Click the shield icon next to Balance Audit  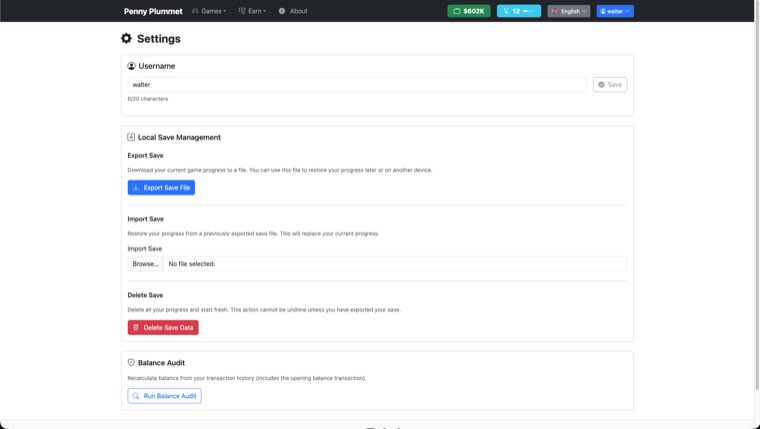(x=132, y=362)
